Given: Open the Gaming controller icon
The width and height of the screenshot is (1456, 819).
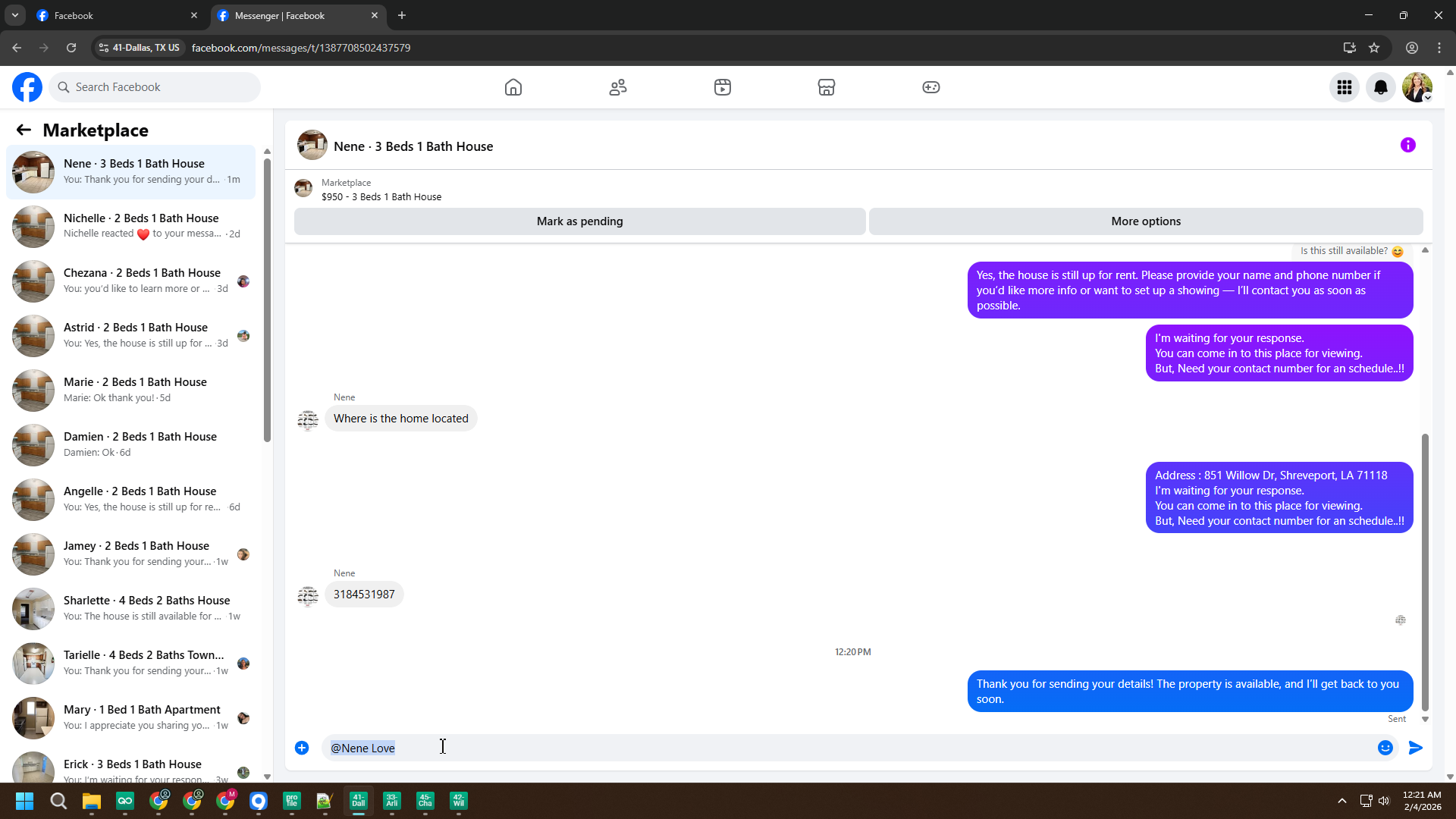Looking at the screenshot, I should coord(931,87).
